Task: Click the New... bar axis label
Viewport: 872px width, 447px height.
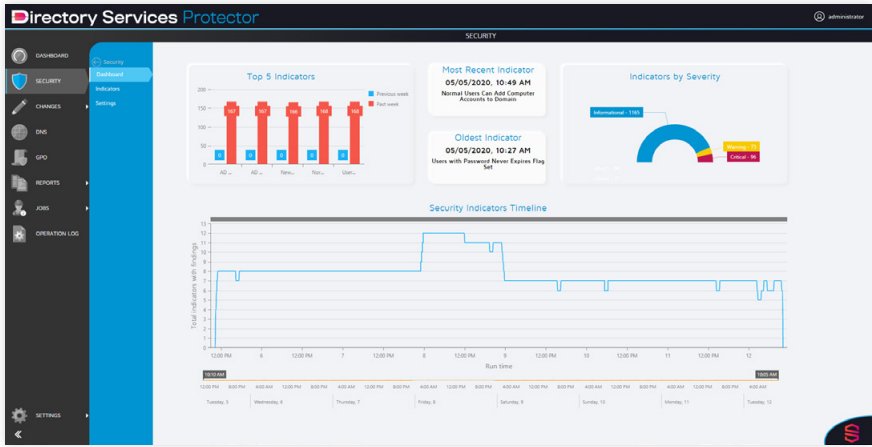Action: coord(287,173)
